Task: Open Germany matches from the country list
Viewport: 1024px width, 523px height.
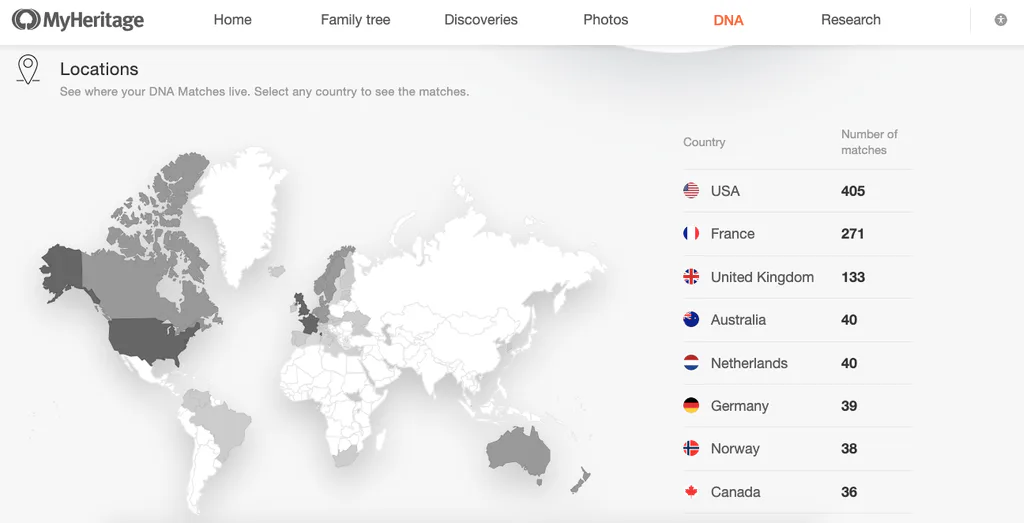Action: (797, 405)
